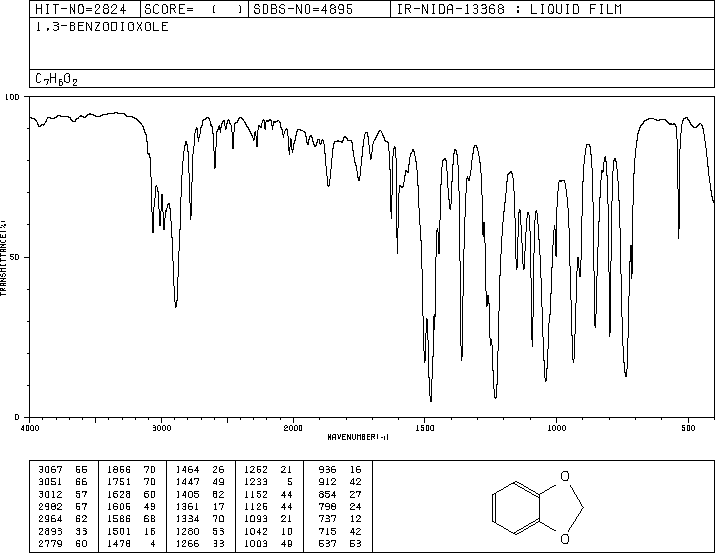Image resolution: width=715 pixels, height=553 pixels.
Task: Click the transmittance 4 beside 1478
Action: click(153, 544)
